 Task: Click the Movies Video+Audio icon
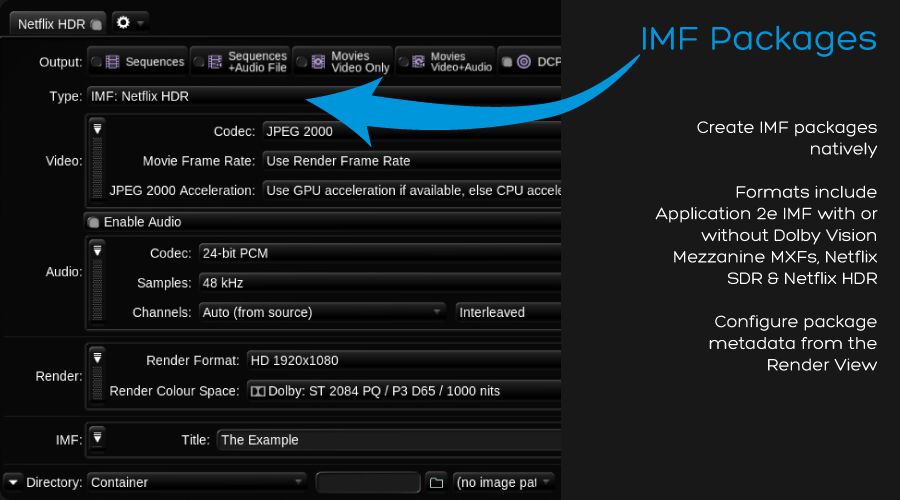419,62
